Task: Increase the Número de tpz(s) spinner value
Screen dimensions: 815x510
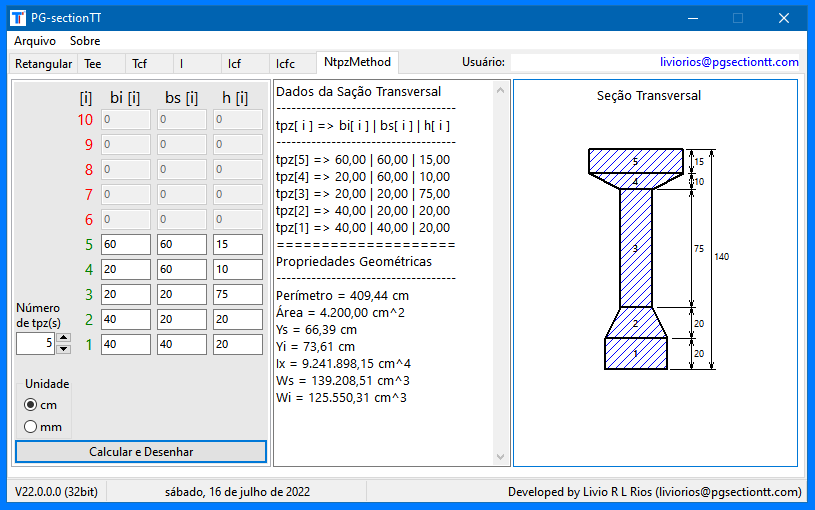Action: pos(64,338)
